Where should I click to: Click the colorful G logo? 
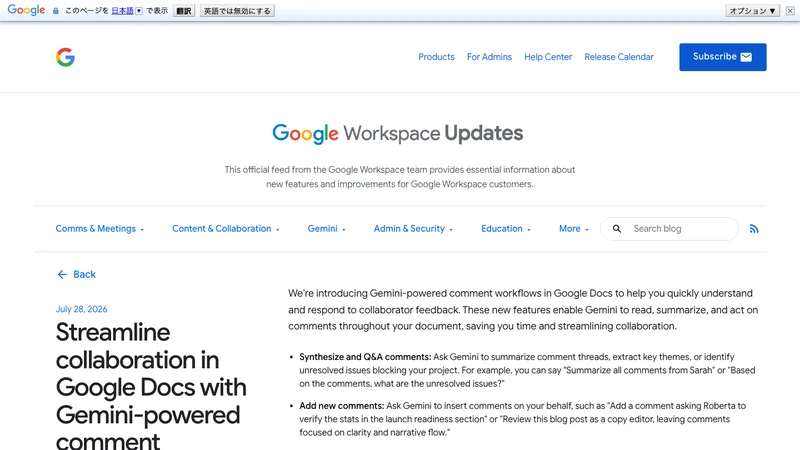pos(65,57)
